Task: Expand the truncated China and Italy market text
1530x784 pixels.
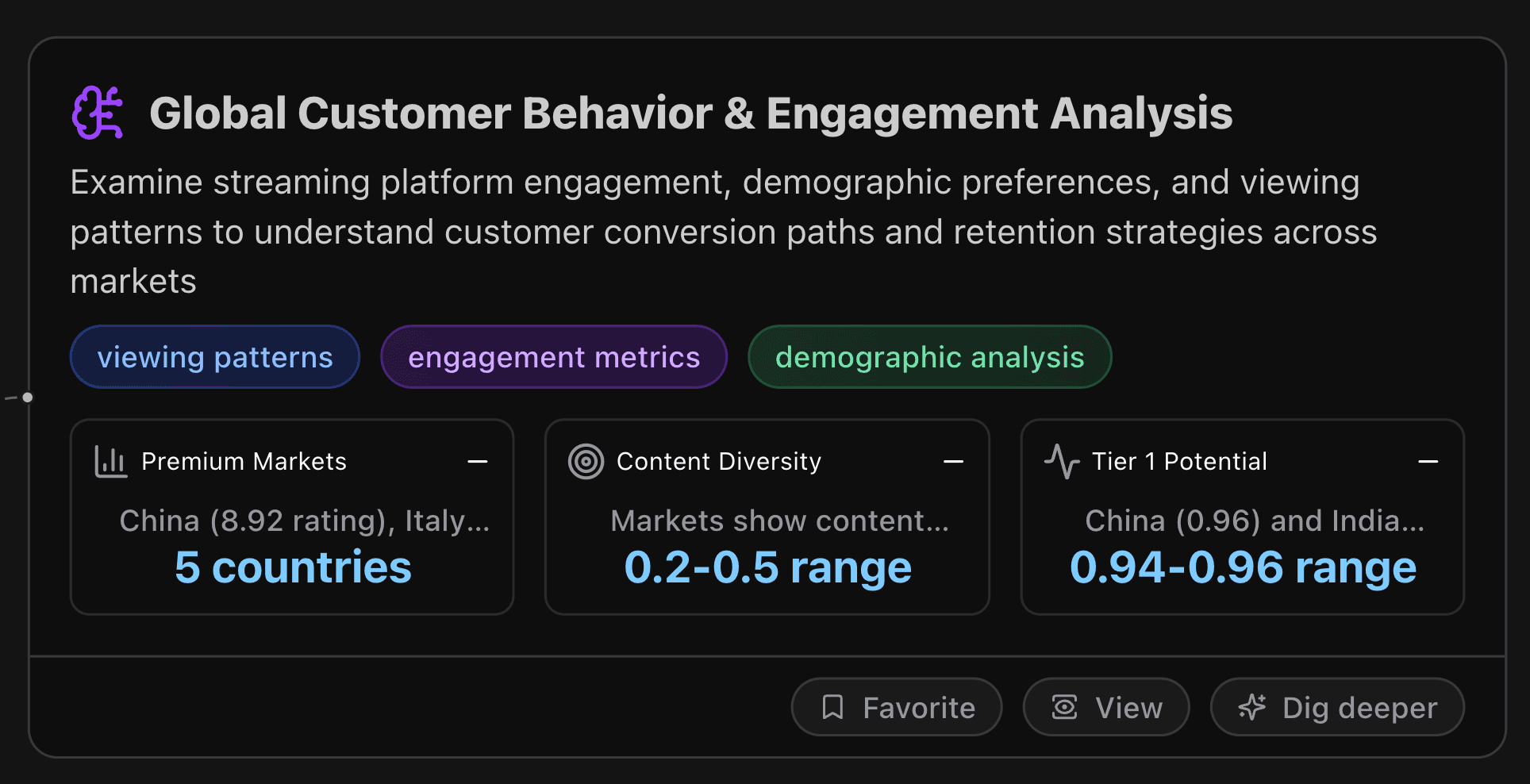Action: tap(305, 521)
